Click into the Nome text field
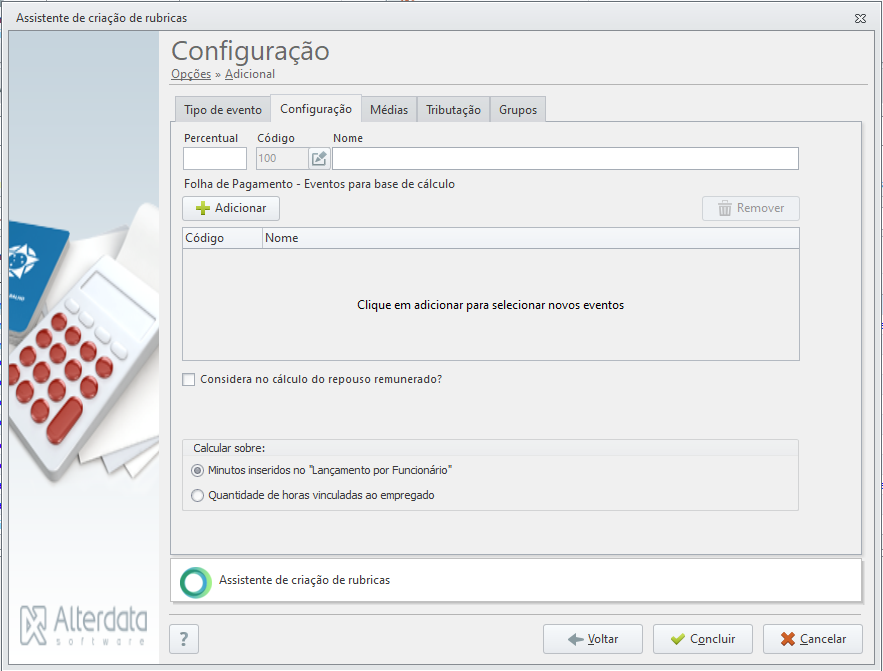The image size is (883, 671). 565,159
